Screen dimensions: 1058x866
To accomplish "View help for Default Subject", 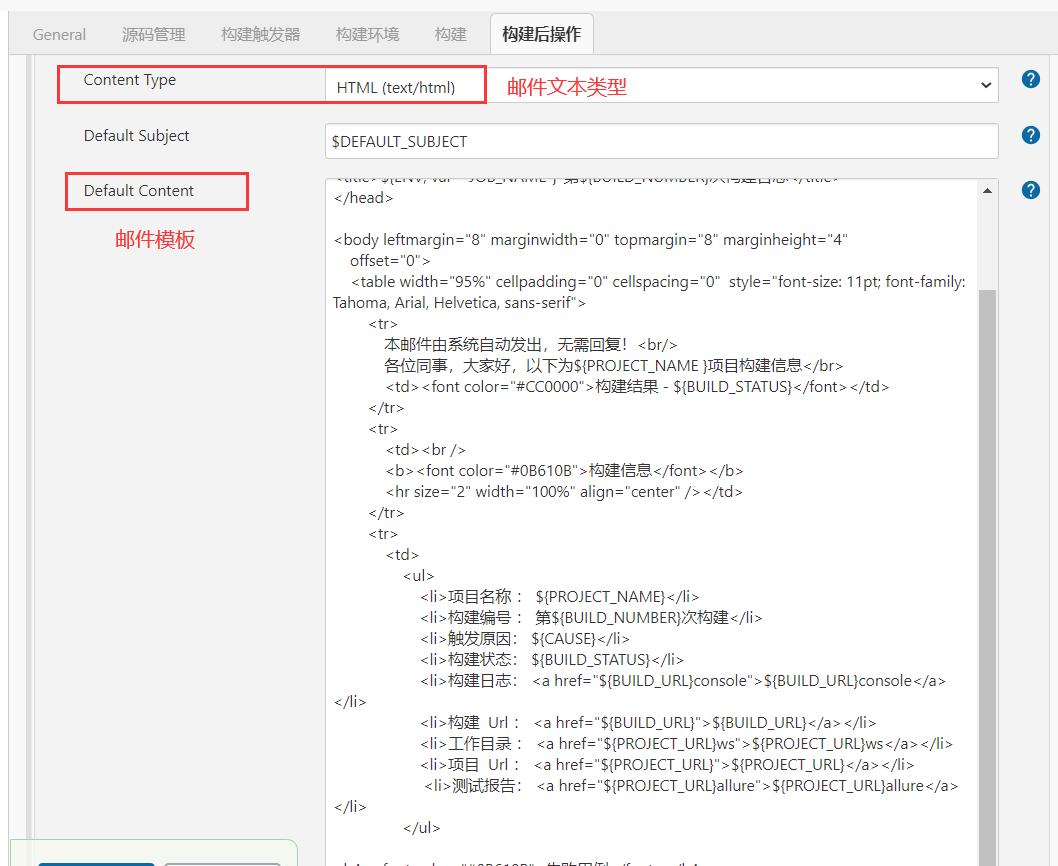I will [x=1030, y=135].
